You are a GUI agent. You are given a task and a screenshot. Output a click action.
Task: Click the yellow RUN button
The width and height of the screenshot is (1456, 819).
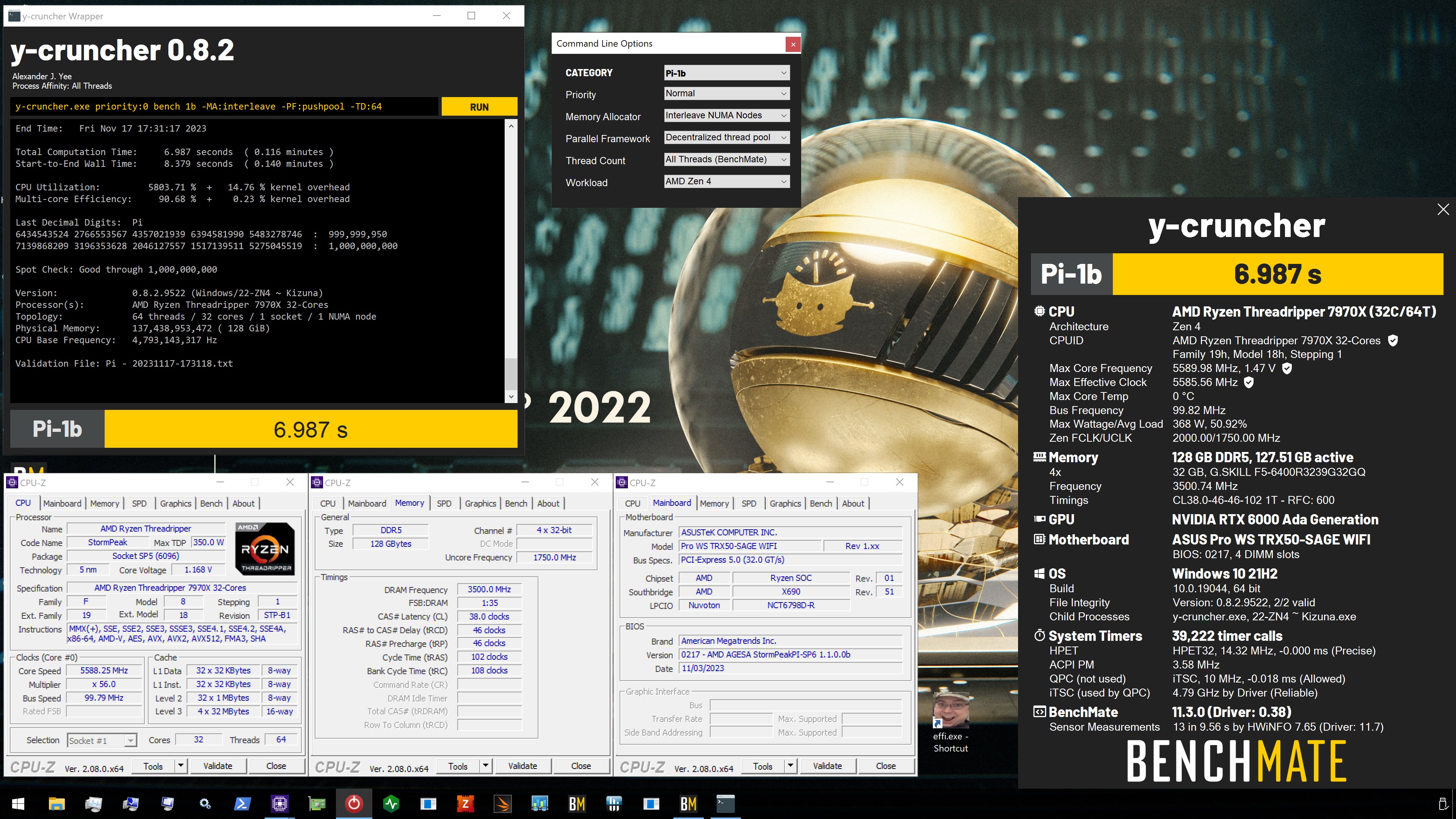[479, 107]
